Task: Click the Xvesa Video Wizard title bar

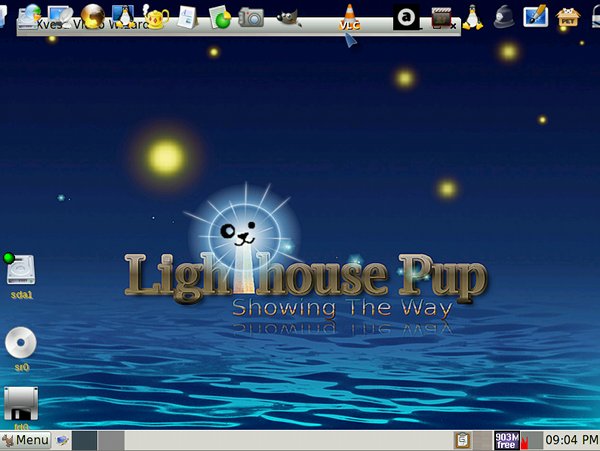Action: point(238,27)
